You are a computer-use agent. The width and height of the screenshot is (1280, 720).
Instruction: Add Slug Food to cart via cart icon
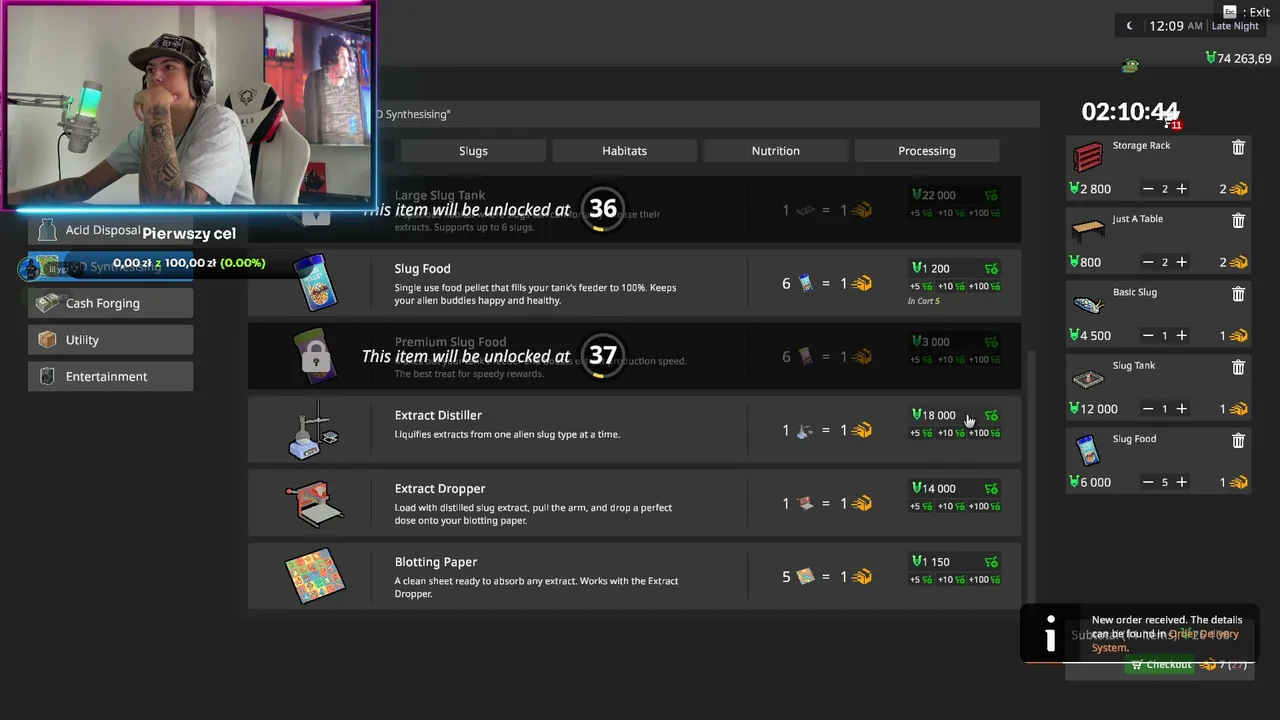[991, 268]
